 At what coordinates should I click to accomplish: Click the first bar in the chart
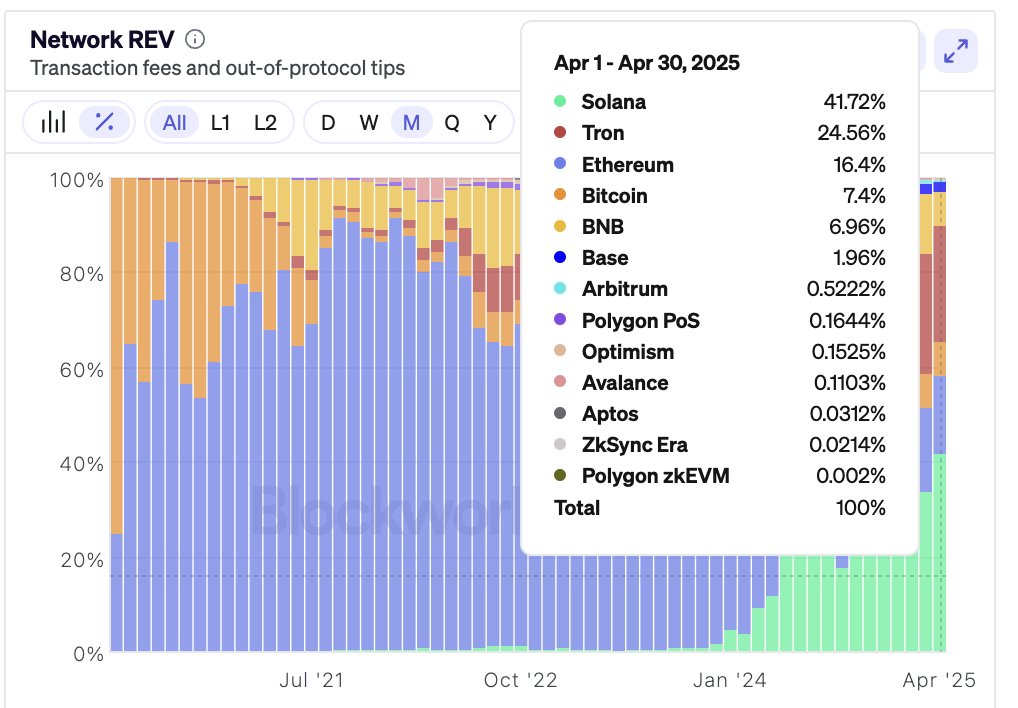coord(117,414)
